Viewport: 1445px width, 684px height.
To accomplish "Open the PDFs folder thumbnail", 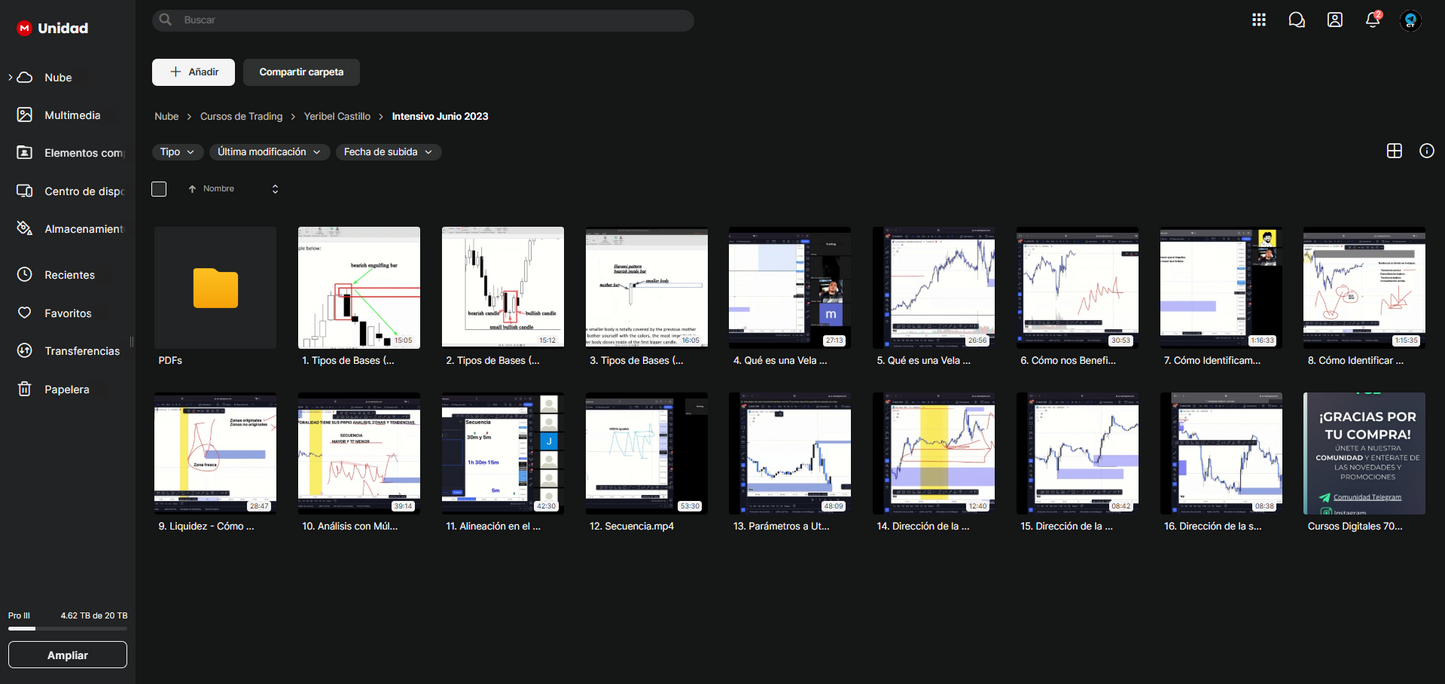I will click(215, 288).
